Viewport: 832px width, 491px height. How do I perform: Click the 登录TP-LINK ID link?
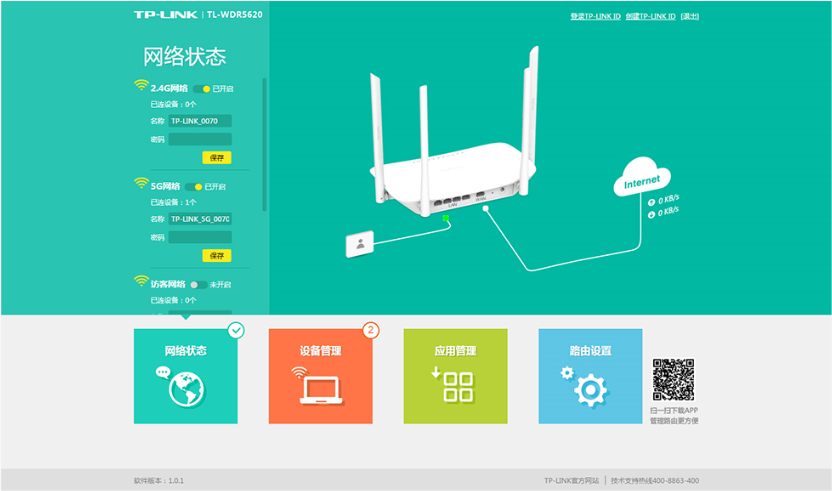[595, 17]
